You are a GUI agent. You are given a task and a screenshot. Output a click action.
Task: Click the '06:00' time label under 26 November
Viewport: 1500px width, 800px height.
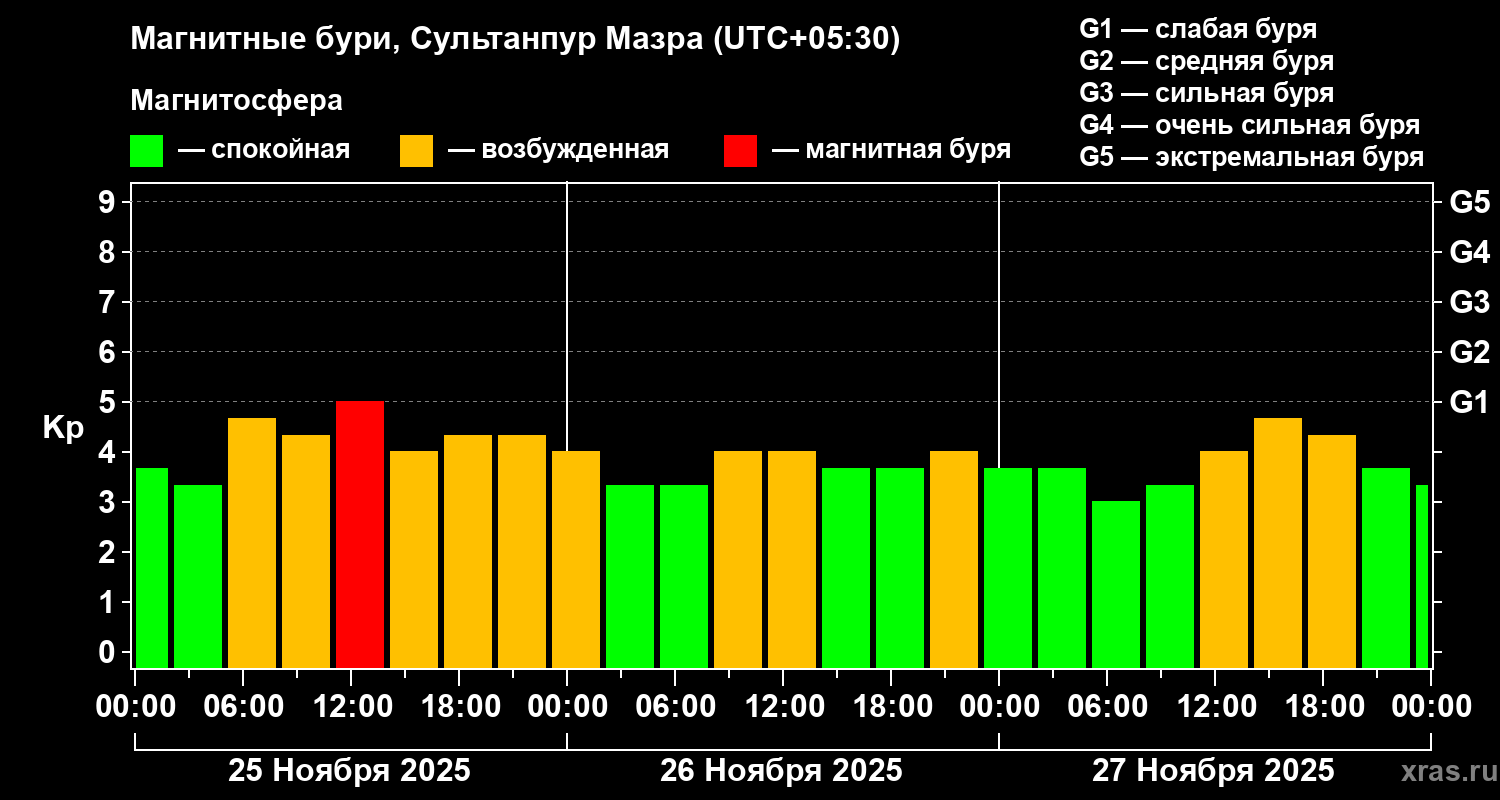(675, 706)
